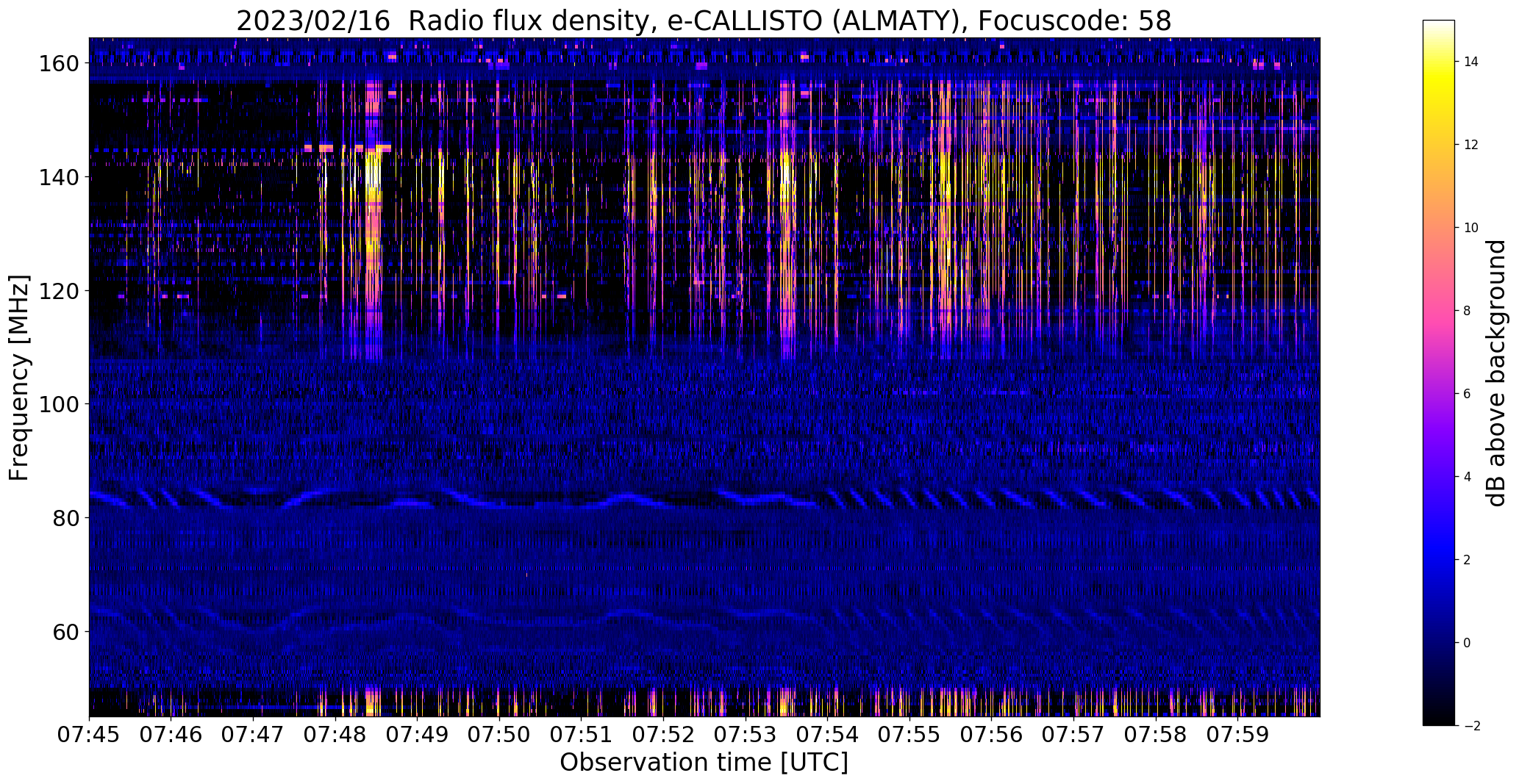This screenshot has width=1519, height=784.
Task: Click the colorbar tick value 14
Action: coord(1471,62)
